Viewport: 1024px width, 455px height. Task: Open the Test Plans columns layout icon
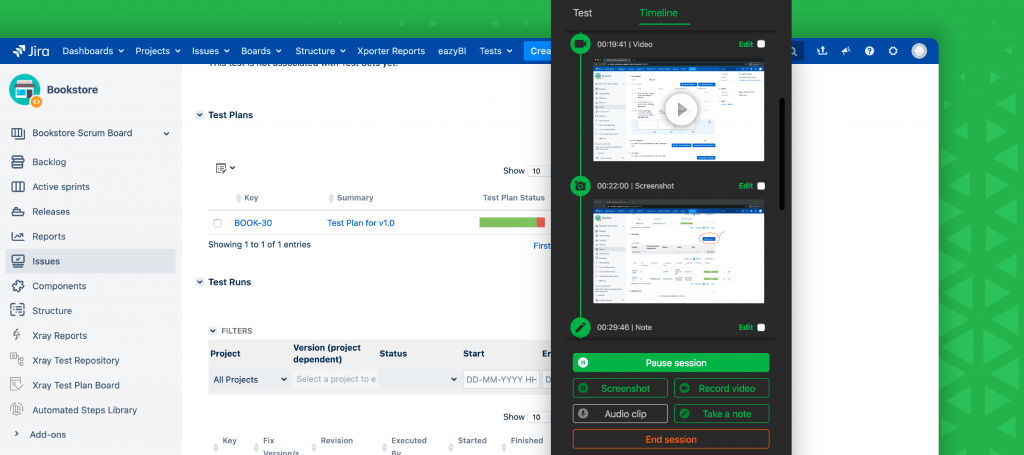pyautogui.click(x=225, y=168)
